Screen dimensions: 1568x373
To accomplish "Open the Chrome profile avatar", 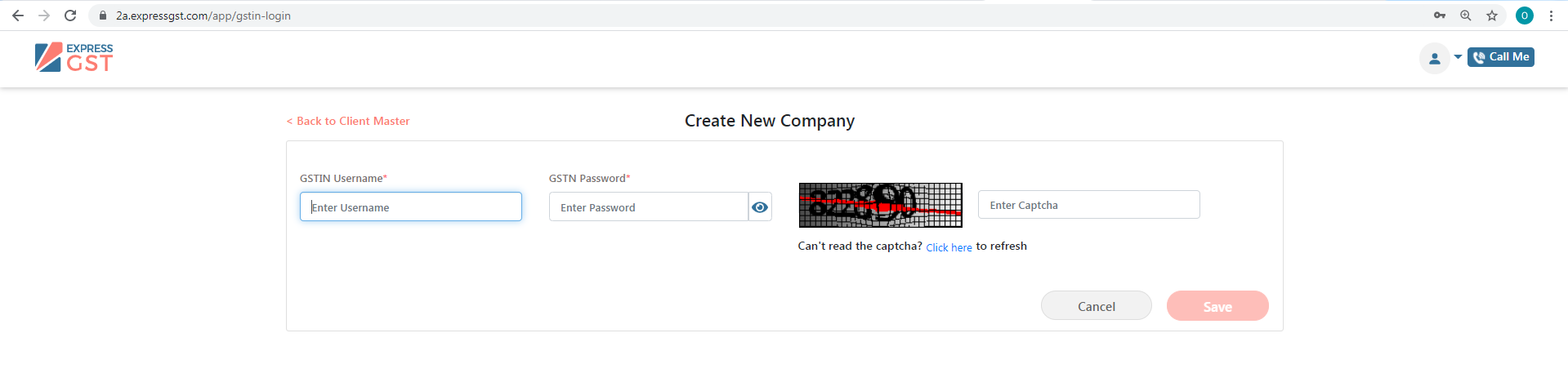I will [1525, 16].
